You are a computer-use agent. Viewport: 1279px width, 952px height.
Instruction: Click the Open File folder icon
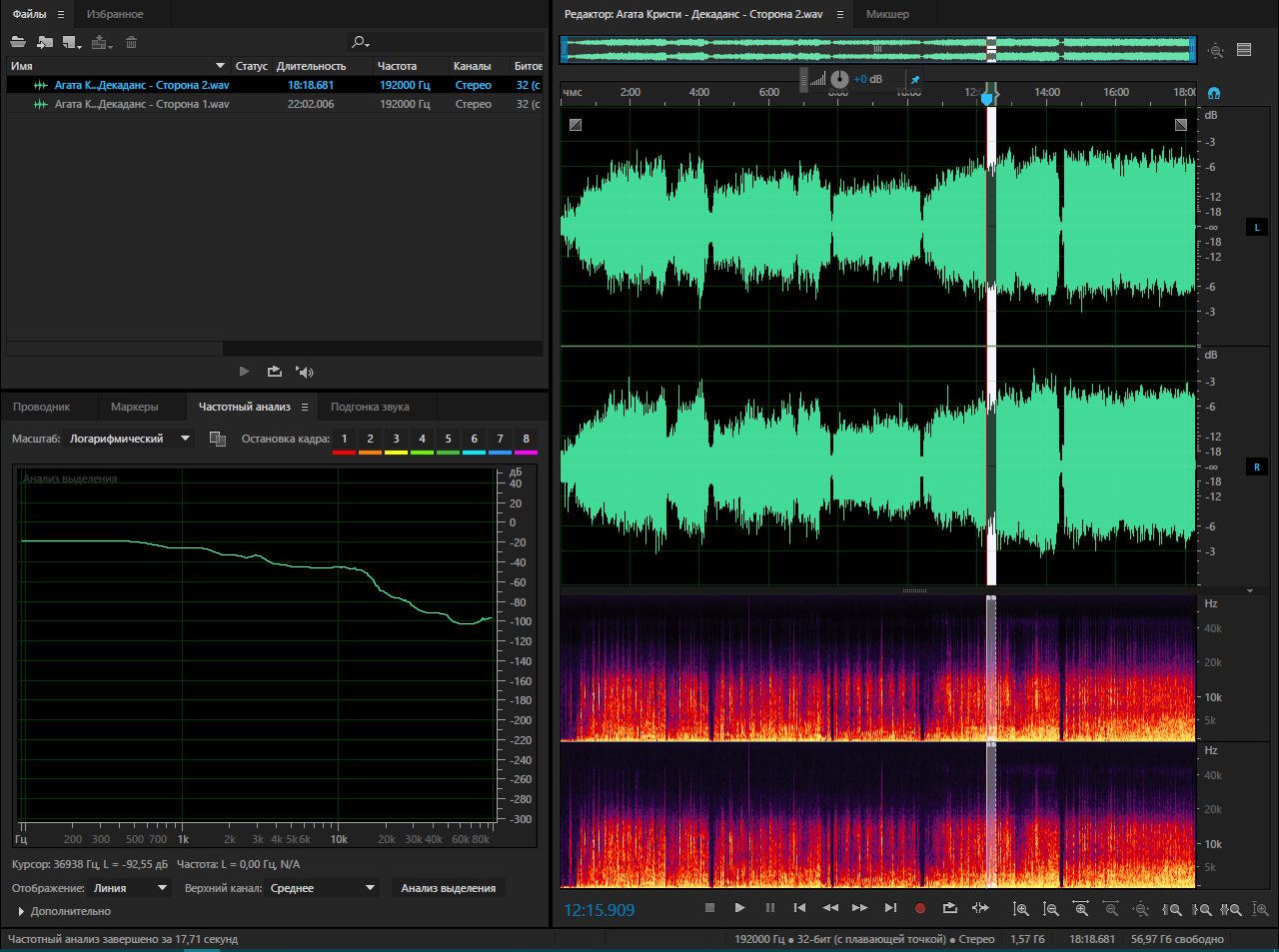[x=18, y=42]
